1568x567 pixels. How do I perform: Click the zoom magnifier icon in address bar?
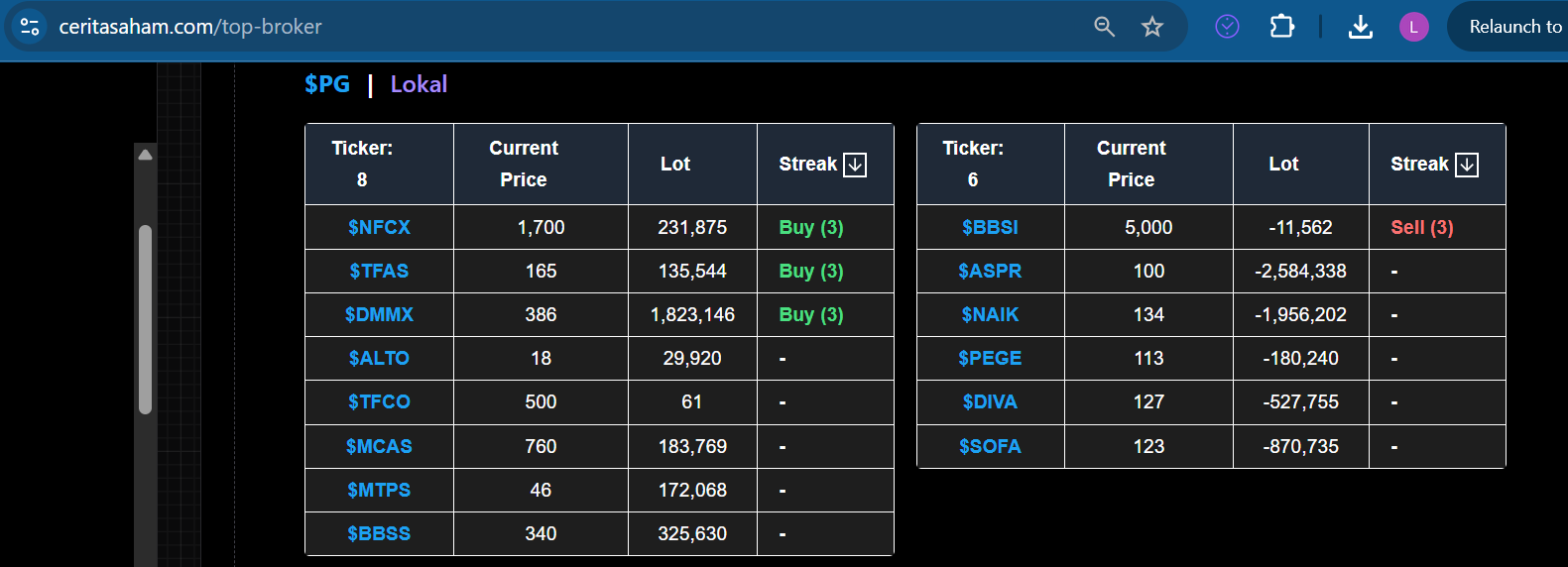point(1104,27)
